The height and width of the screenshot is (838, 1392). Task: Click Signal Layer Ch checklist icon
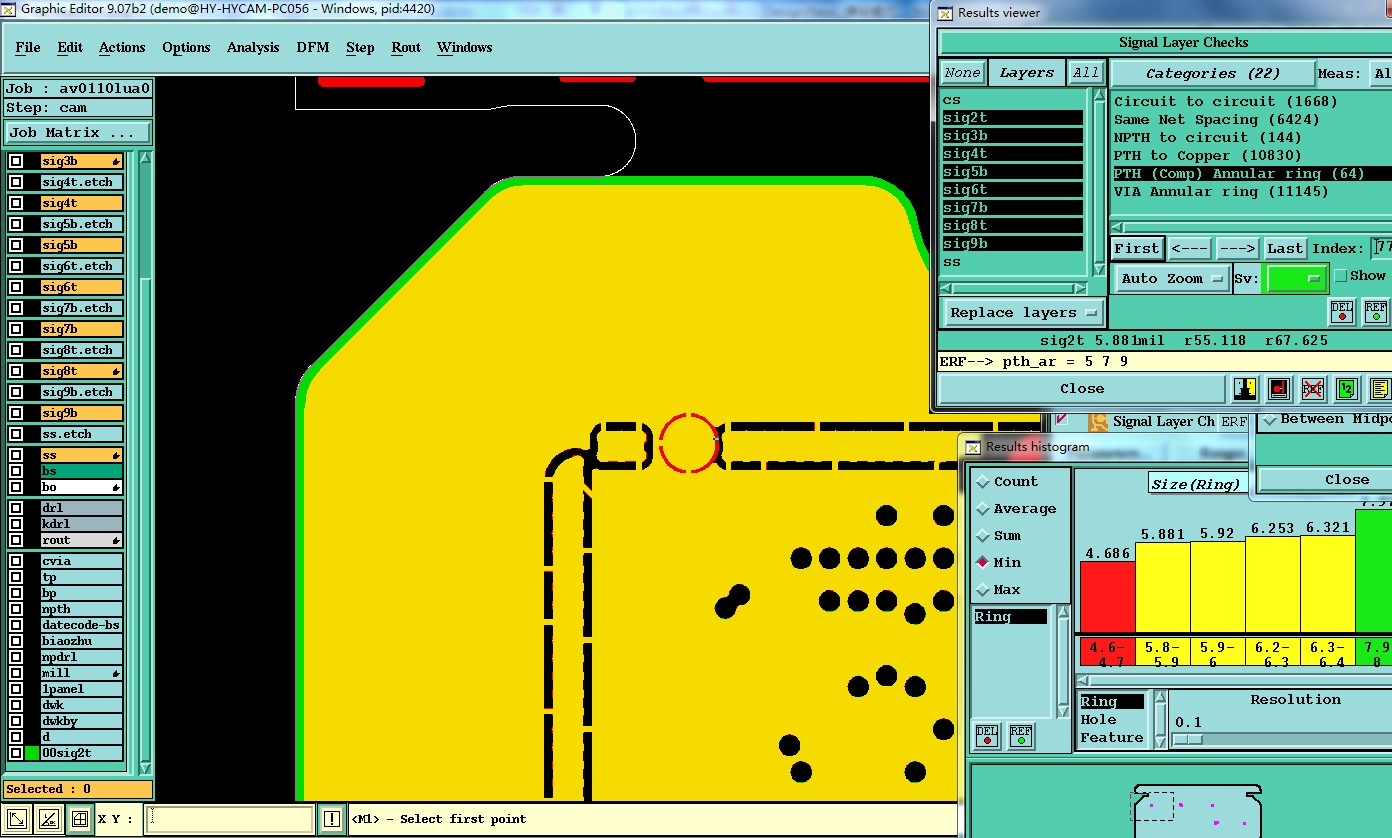click(x=1098, y=422)
